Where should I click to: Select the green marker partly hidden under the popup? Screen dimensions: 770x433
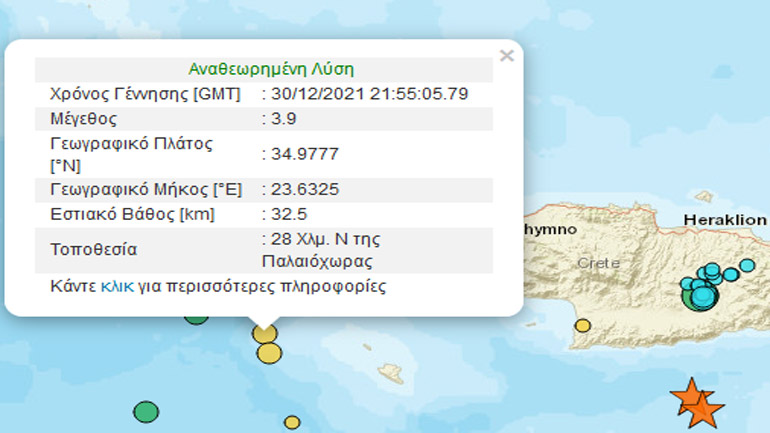(196, 320)
